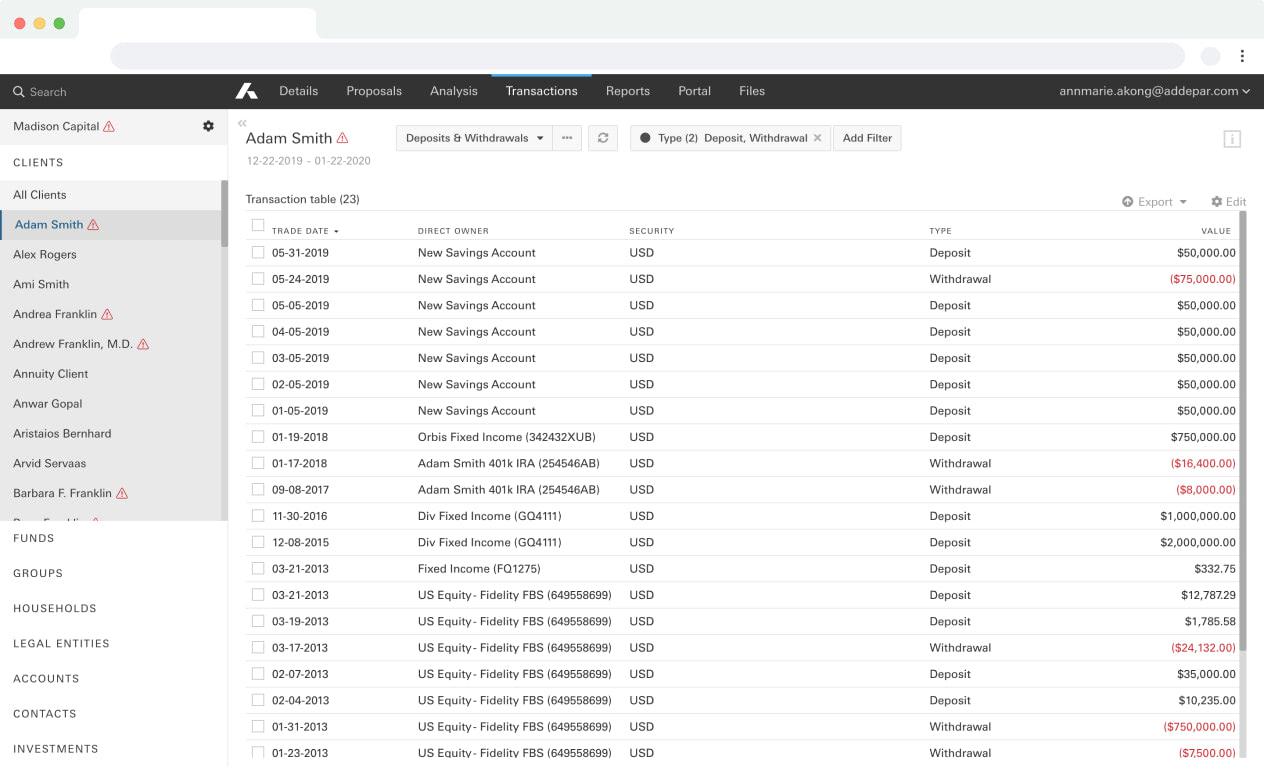Screen dimensions: 1264x776
Task: Open search using the magnifying glass icon
Action: coord(18,91)
